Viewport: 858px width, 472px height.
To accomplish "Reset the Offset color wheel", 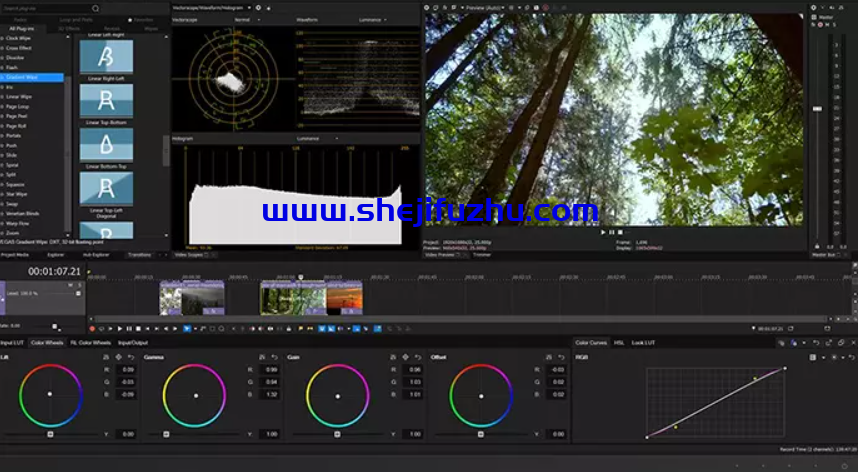I will point(561,357).
